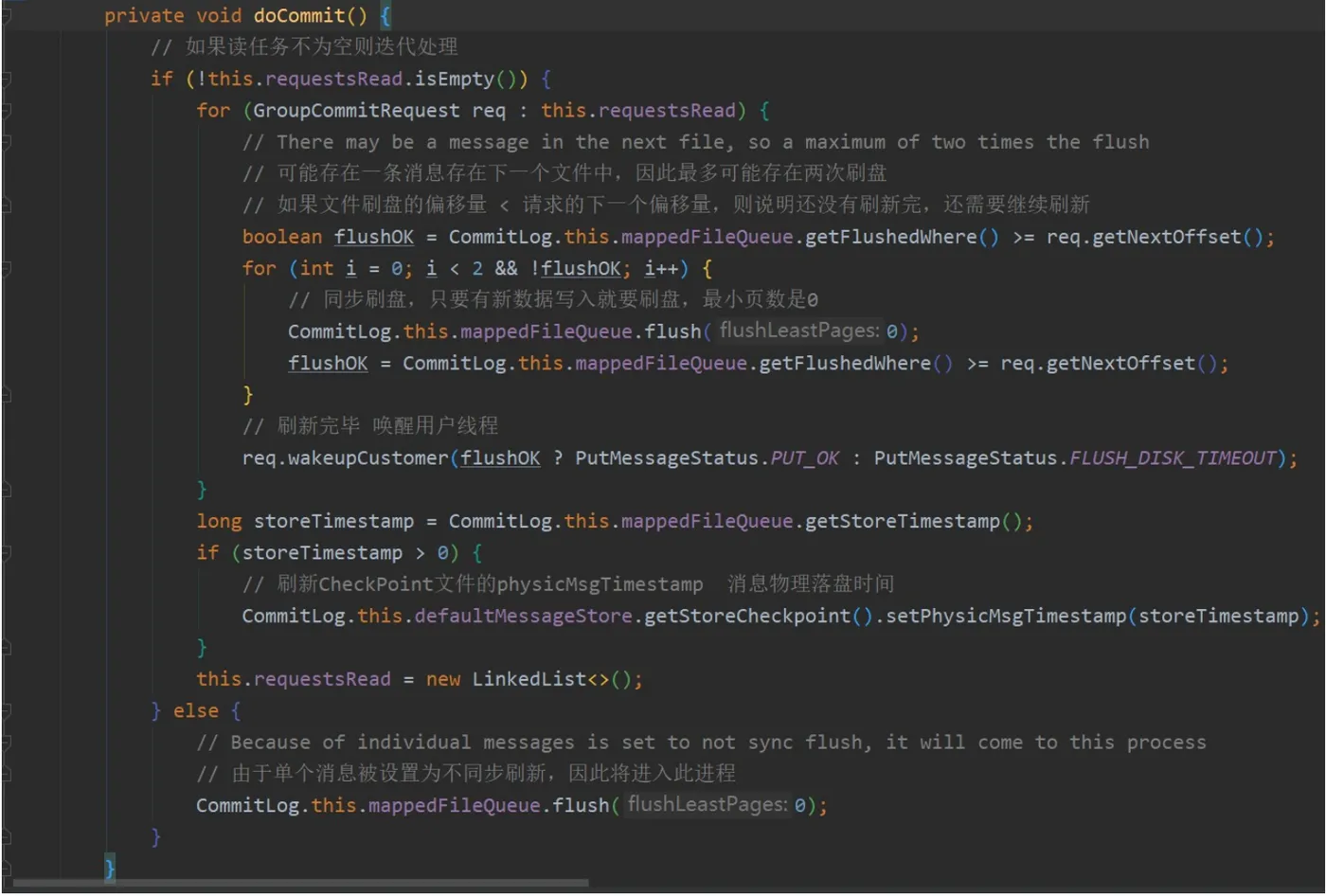The height and width of the screenshot is (896, 1326).
Task: Click the 'void' keyword
Action: [219, 15]
